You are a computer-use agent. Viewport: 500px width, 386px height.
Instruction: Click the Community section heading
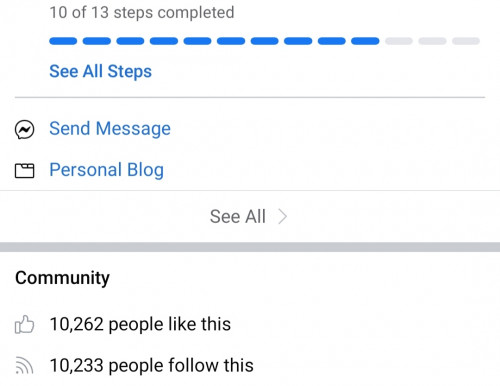(62, 278)
